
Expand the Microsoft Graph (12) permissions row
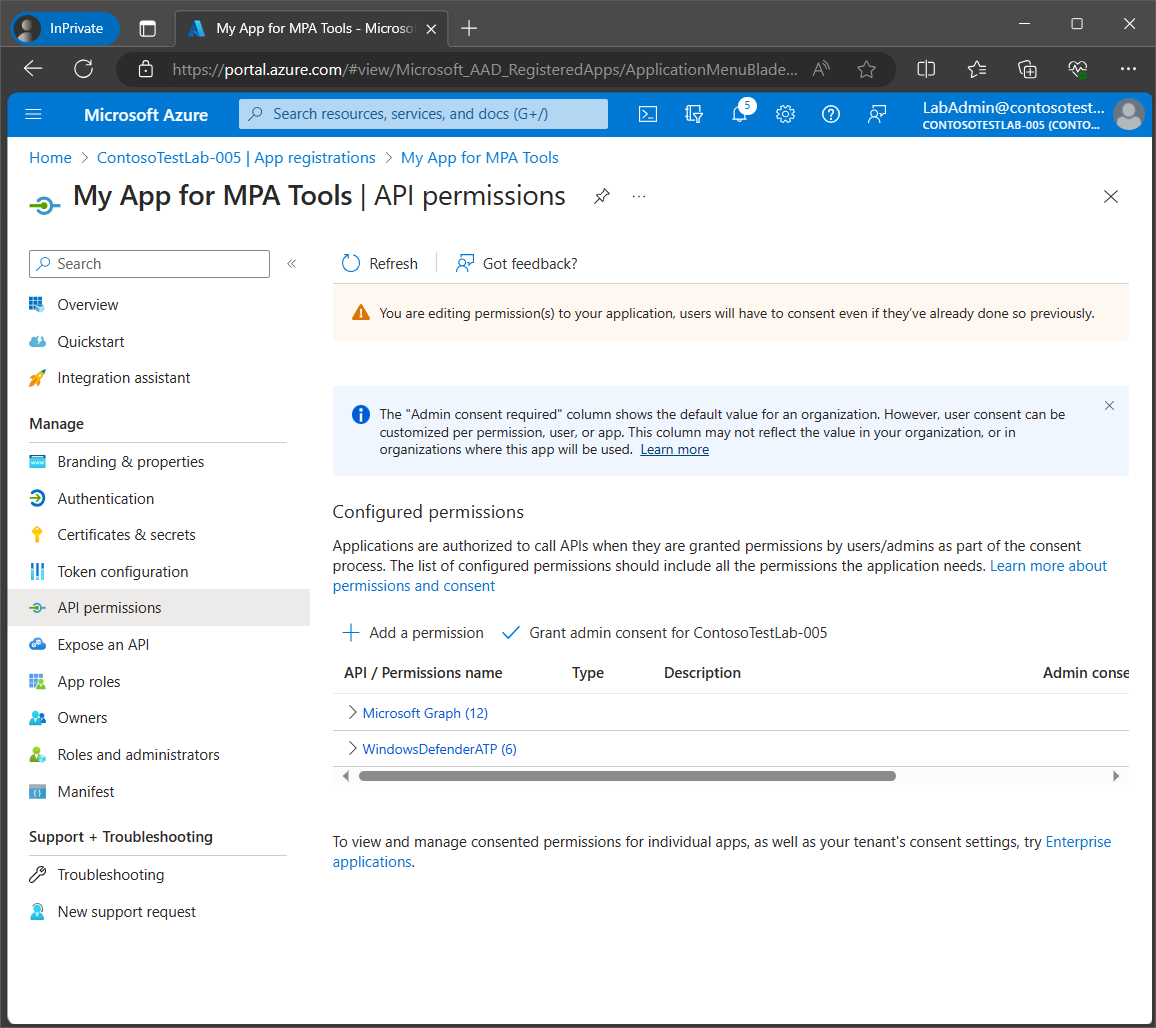(x=352, y=712)
